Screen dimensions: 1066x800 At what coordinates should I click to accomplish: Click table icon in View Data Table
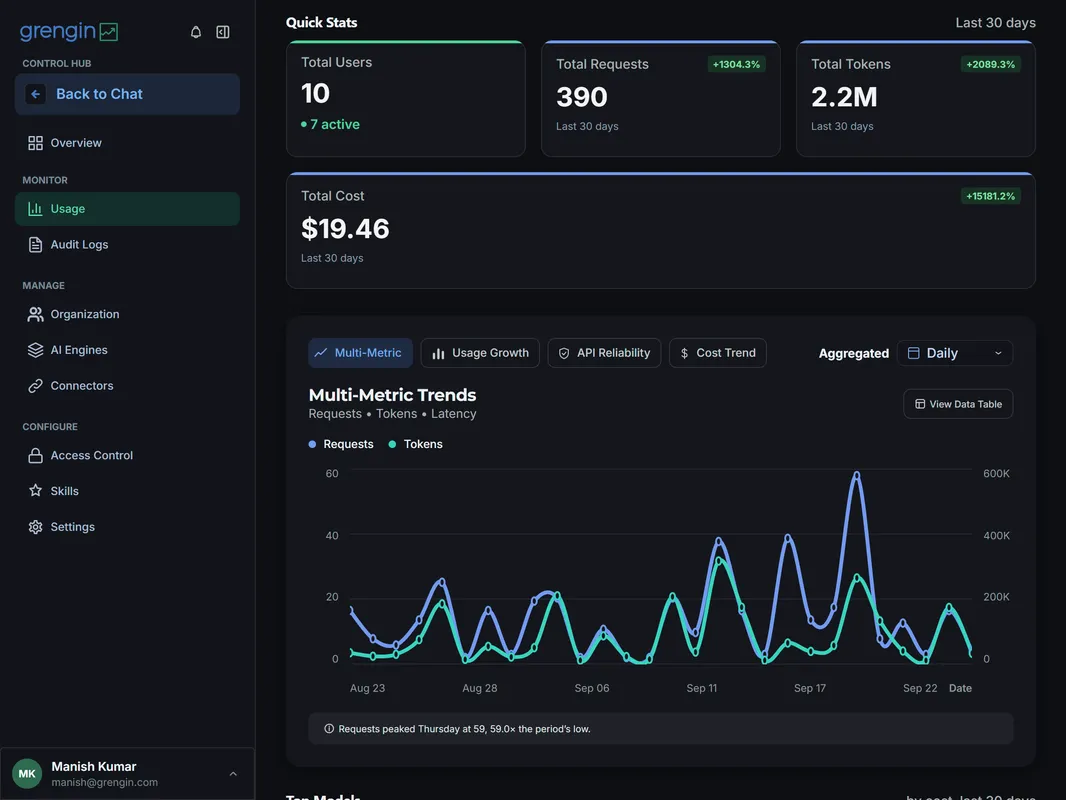[920, 404]
